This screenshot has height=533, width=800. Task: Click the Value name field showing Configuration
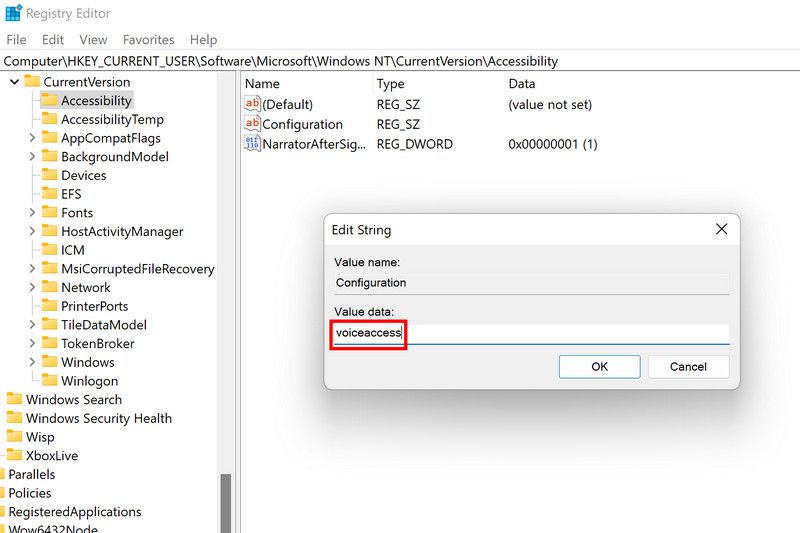coord(532,283)
